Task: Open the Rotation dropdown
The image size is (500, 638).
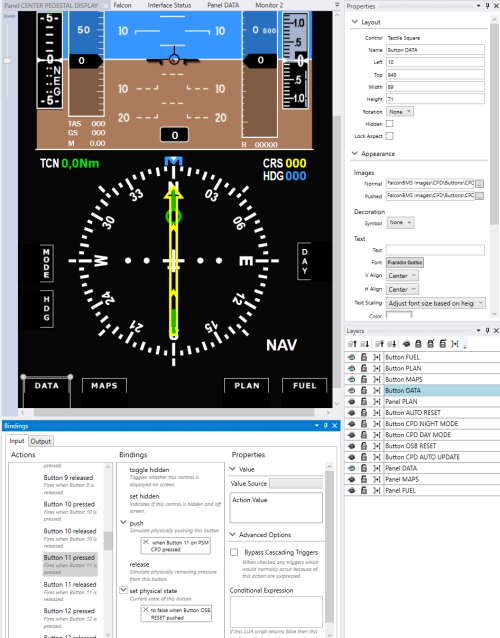Action: click(x=400, y=111)
